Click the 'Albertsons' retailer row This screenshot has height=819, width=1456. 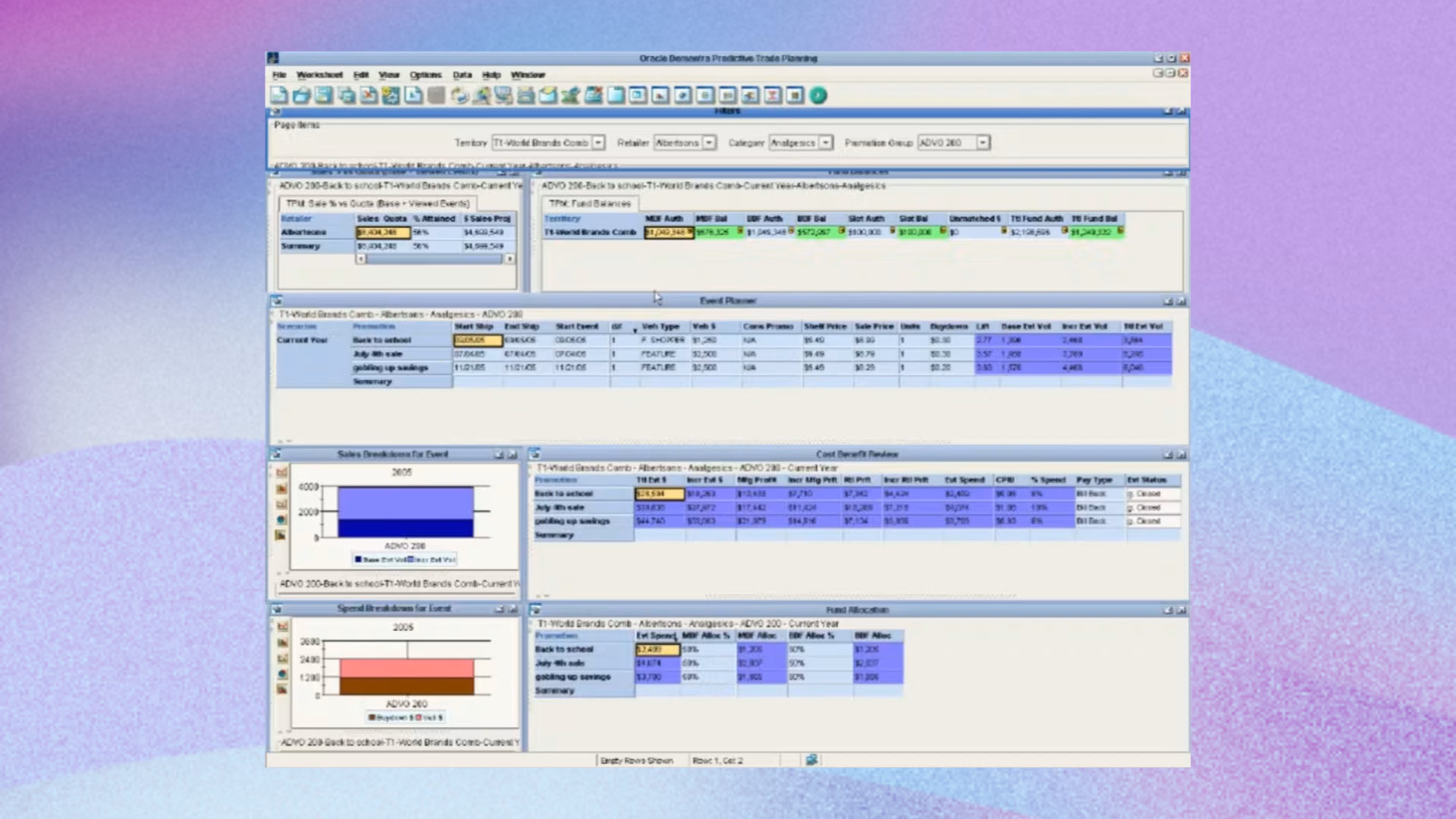397,232
